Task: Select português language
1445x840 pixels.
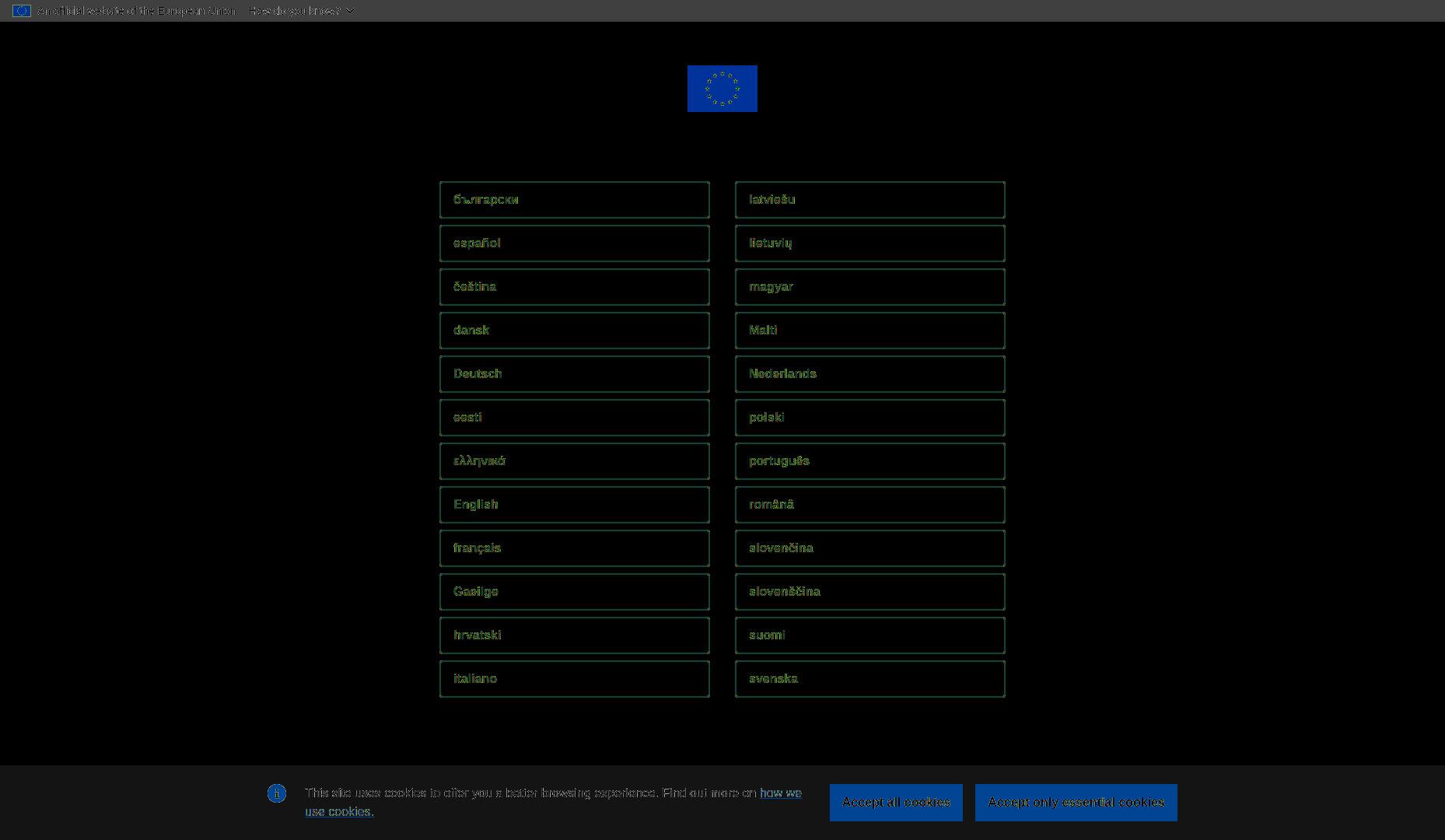Action: tap(870, 461)
